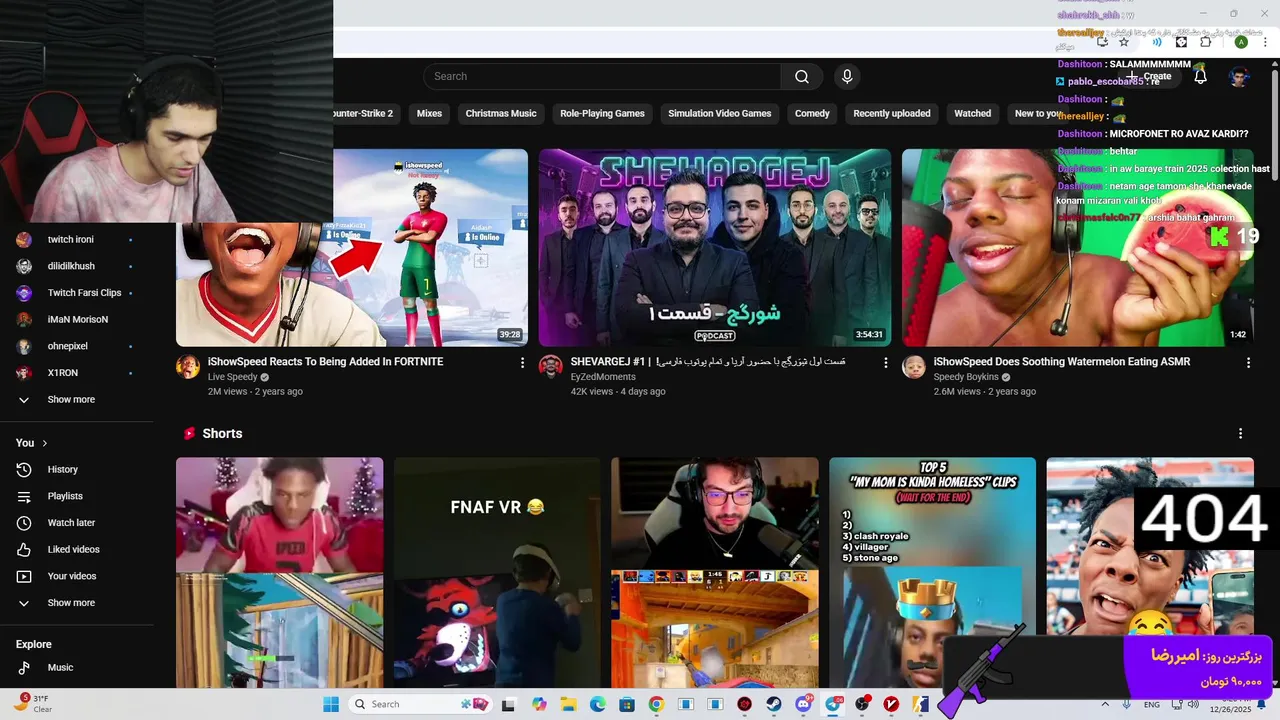Show hidden icons in the system tray

pyautogui.click(x=1105, y=705)
